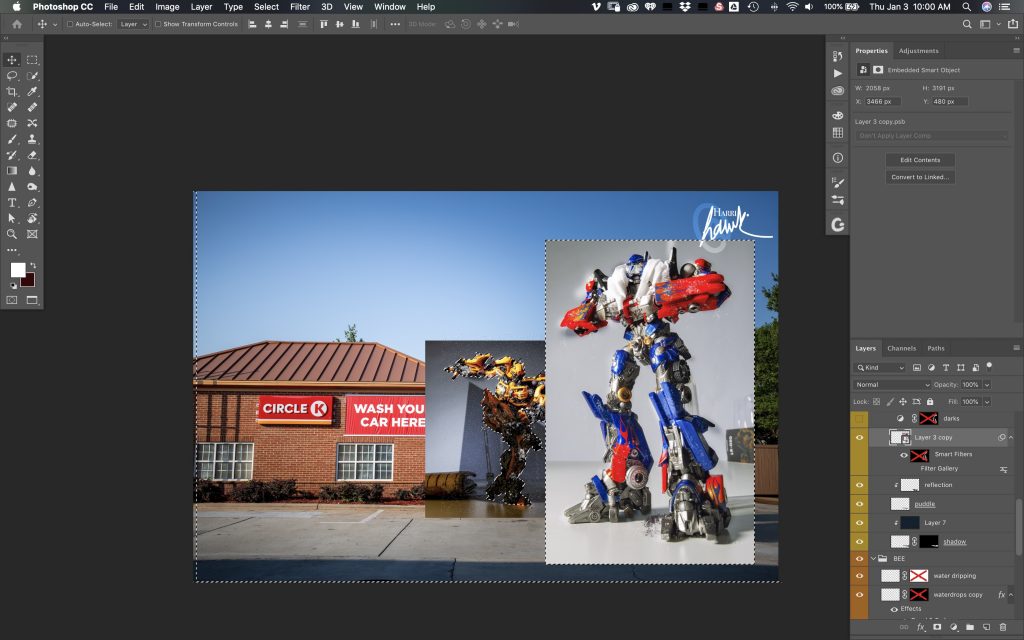Click the Convert to Linked button
Screen dimensions: 1024x640
tap(920, 177)
